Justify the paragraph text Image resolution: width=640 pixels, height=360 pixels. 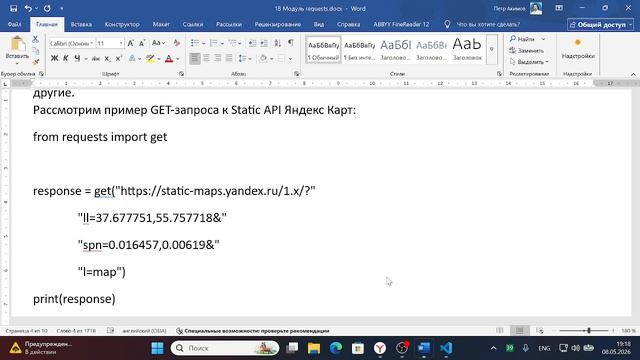tap(229, 59)
